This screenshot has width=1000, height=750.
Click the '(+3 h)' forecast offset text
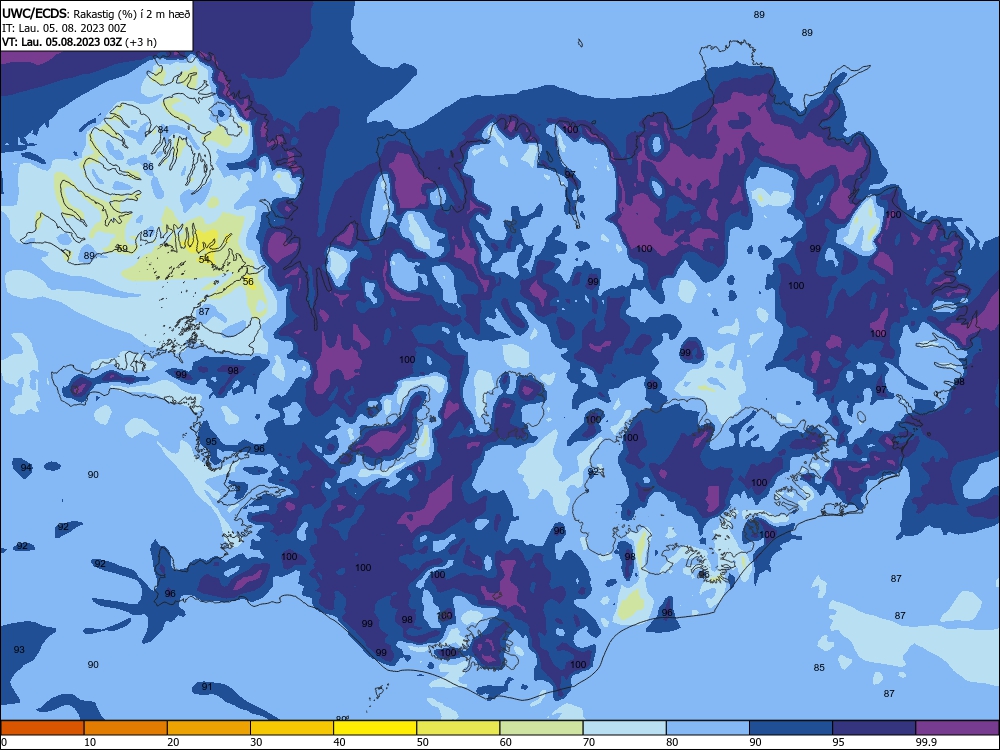[x=141, y=42]
